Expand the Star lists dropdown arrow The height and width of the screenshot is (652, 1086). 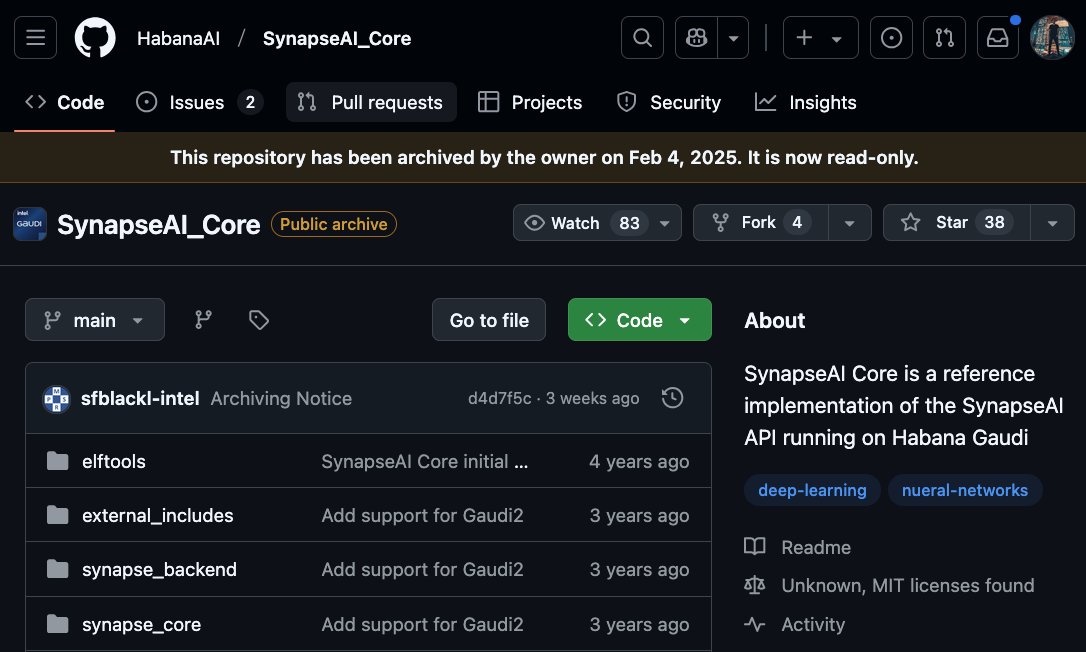tap(1052, 222)
